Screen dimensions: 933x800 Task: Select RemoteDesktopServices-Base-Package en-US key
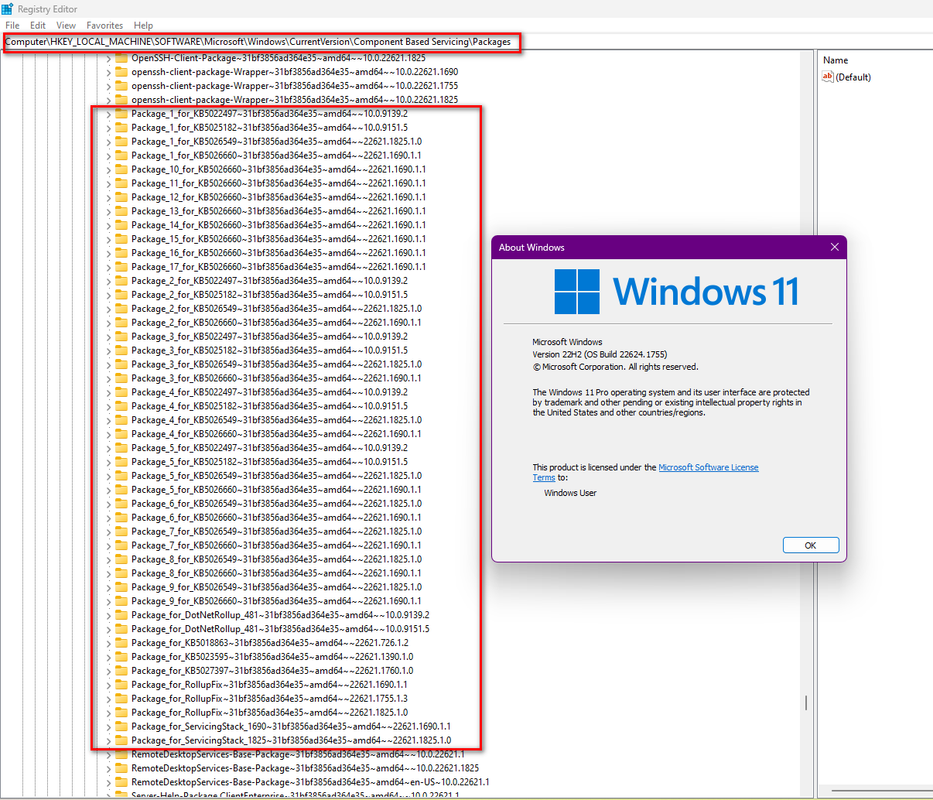(310, 782)
